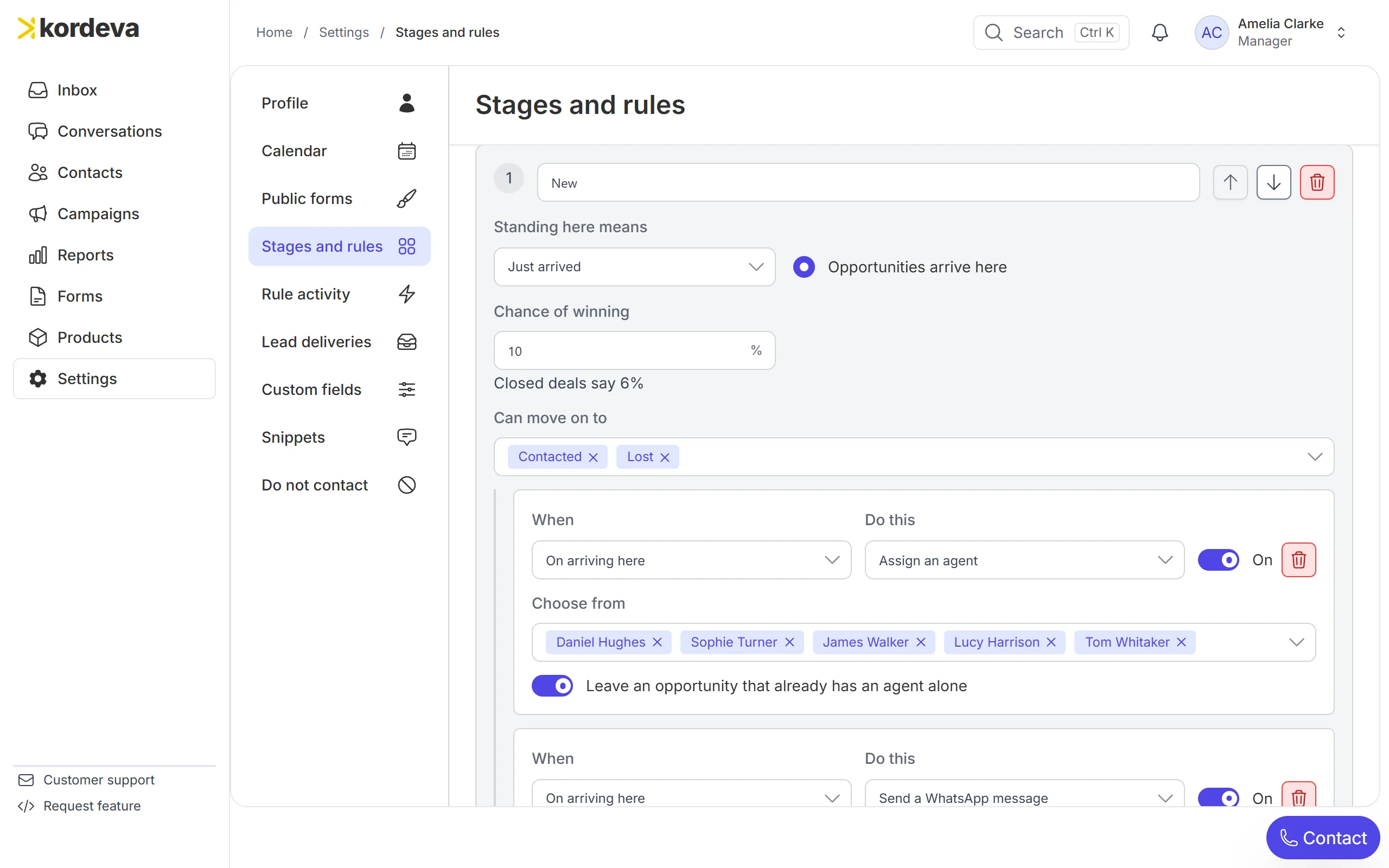The width and height of the screenshot is (1389, 868).
Task: Open Reports in the sidebar
Action: (114, 255)
